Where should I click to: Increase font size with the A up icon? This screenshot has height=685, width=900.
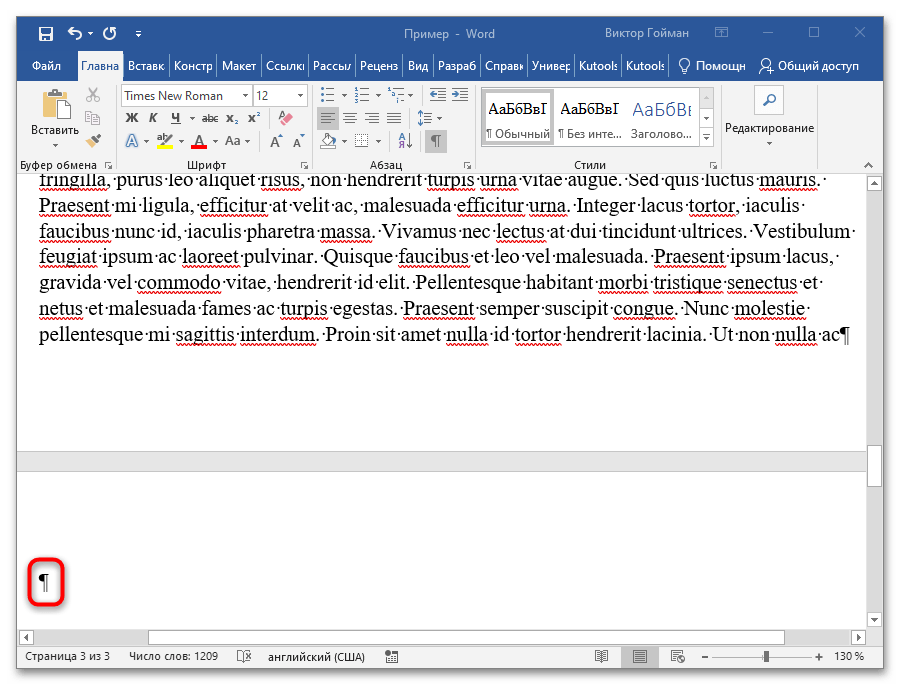click(277, 141)
